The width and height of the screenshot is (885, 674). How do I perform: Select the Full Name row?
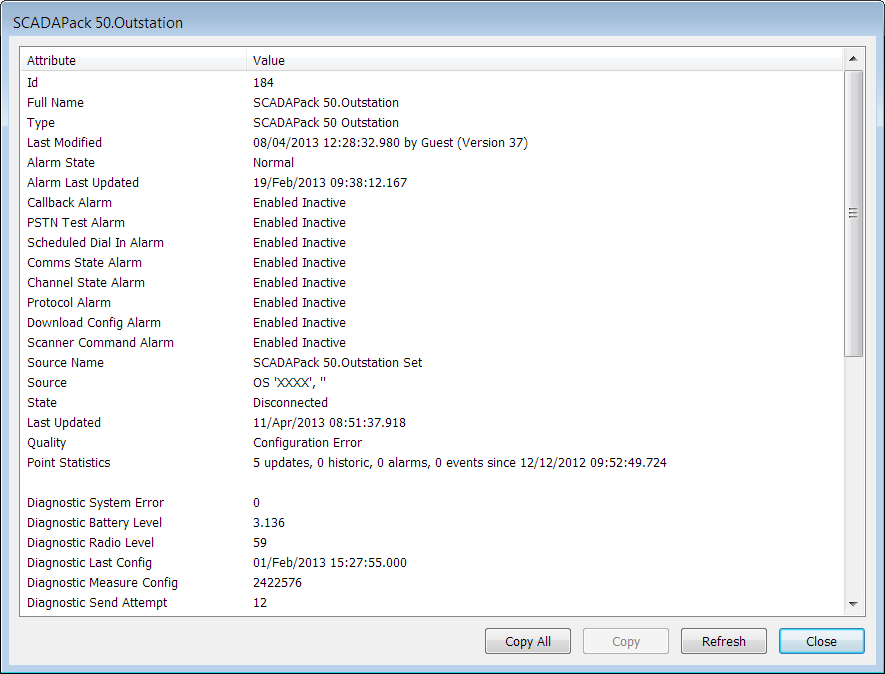pyautogui.click(x=56, y=103)
